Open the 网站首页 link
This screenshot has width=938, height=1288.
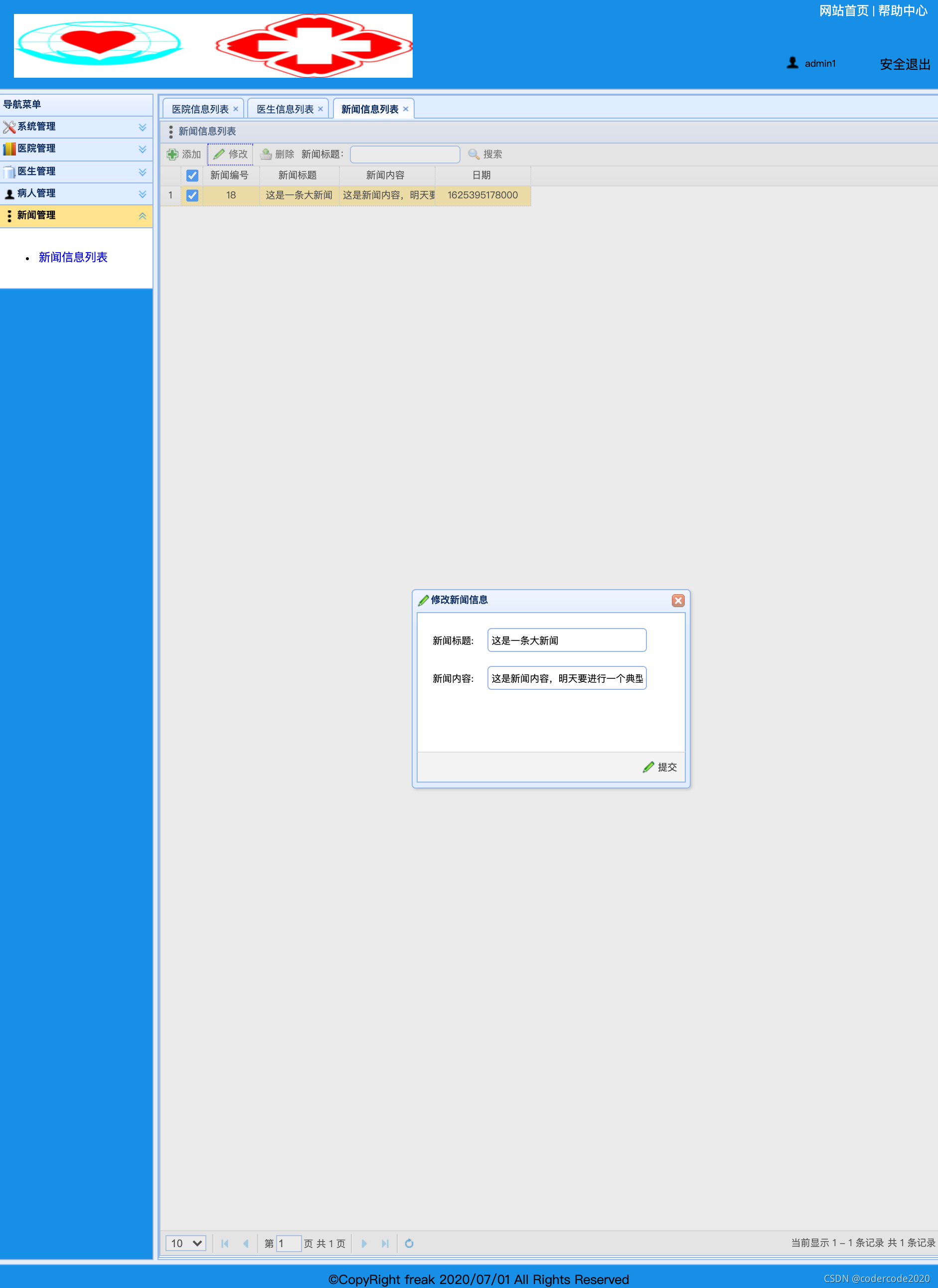844,11
